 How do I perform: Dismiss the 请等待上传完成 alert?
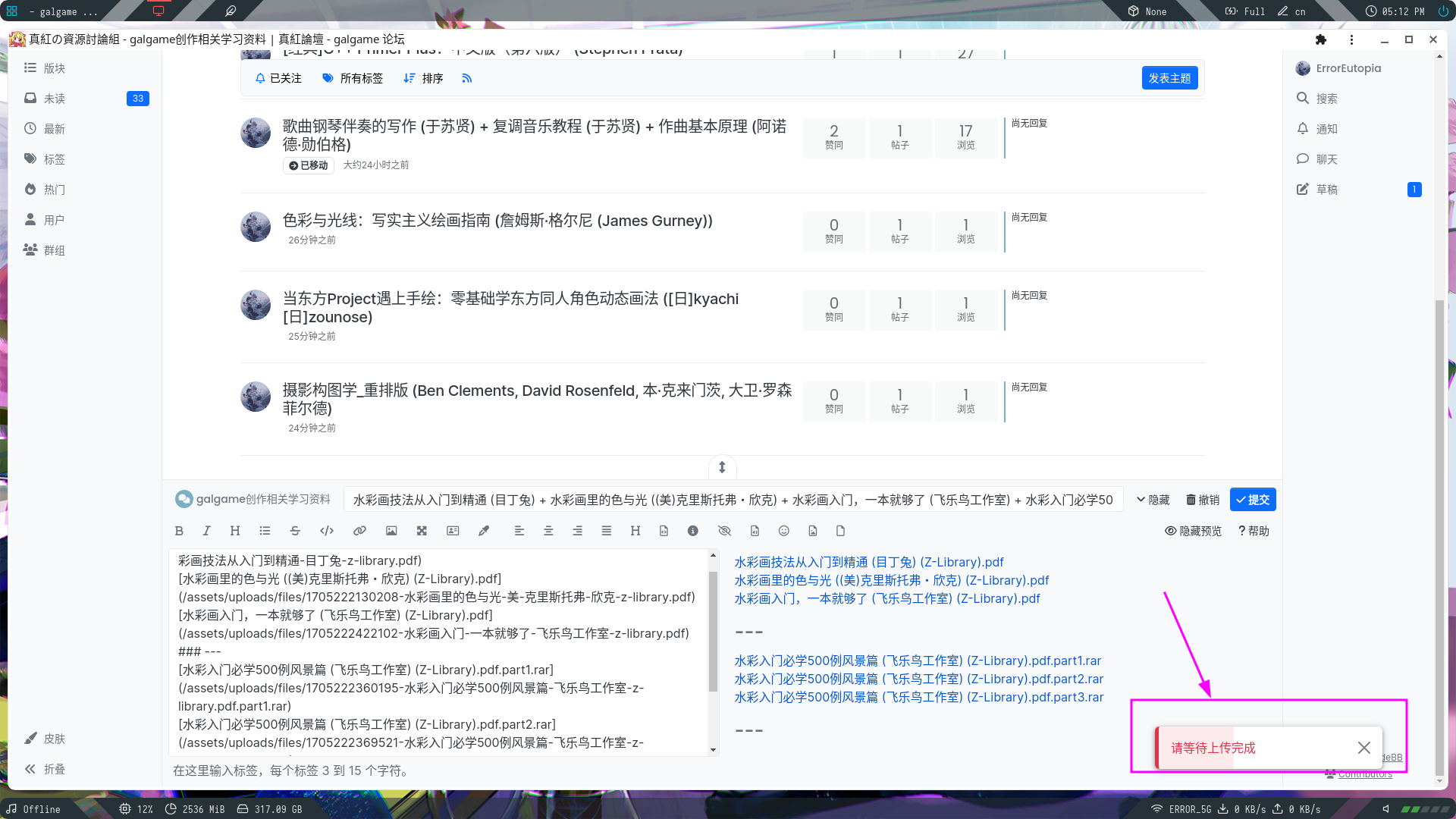point(1363,748)
